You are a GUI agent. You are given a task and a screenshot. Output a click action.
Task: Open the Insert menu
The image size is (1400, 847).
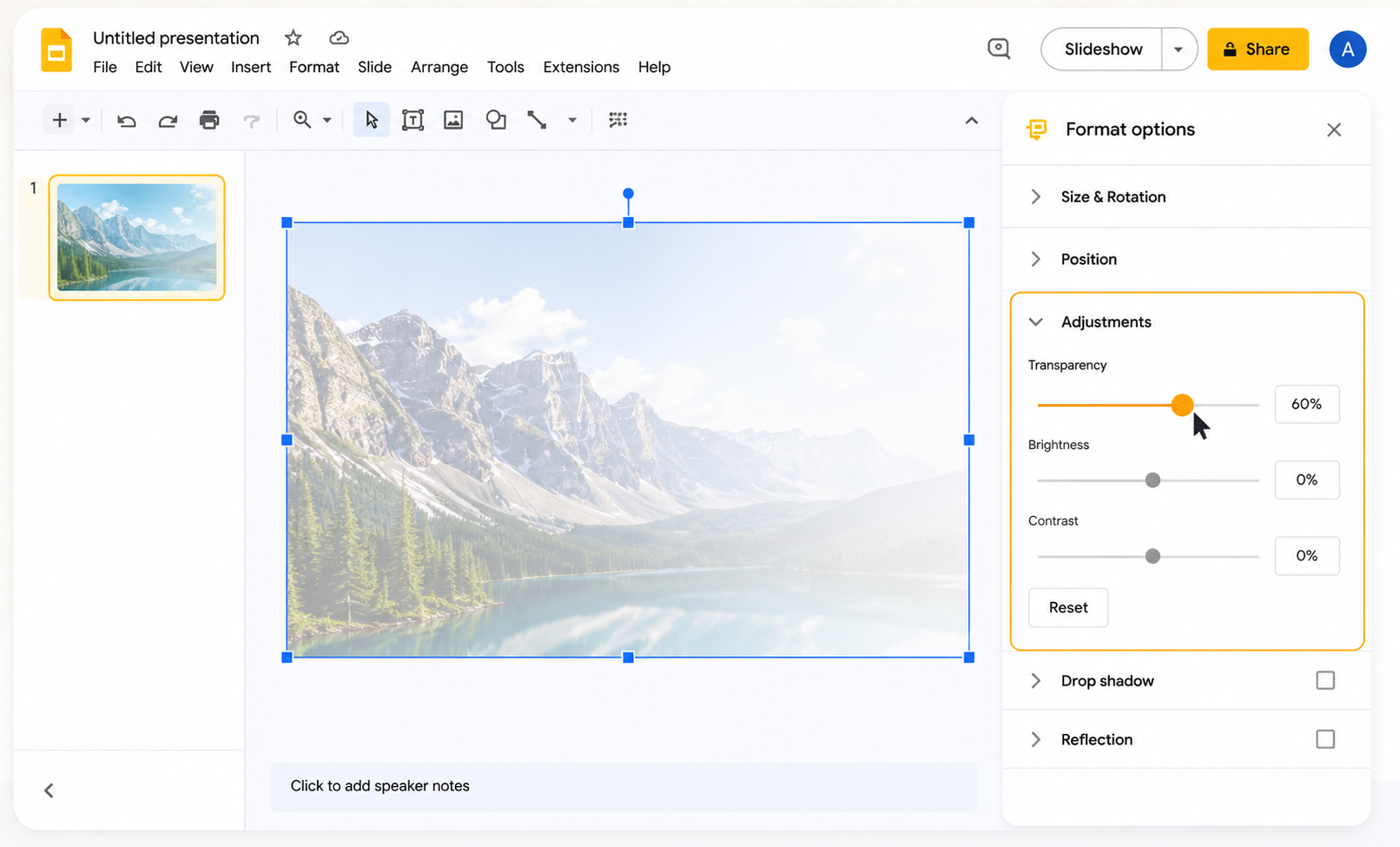[x=251, y=67]
